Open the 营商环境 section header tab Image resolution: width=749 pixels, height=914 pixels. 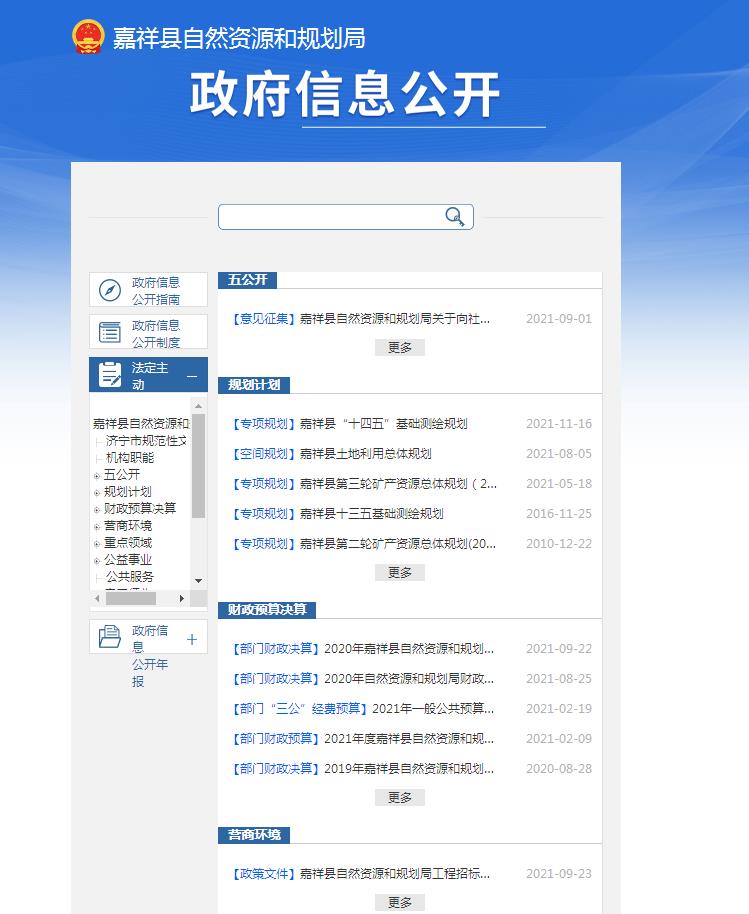[254, 835]
